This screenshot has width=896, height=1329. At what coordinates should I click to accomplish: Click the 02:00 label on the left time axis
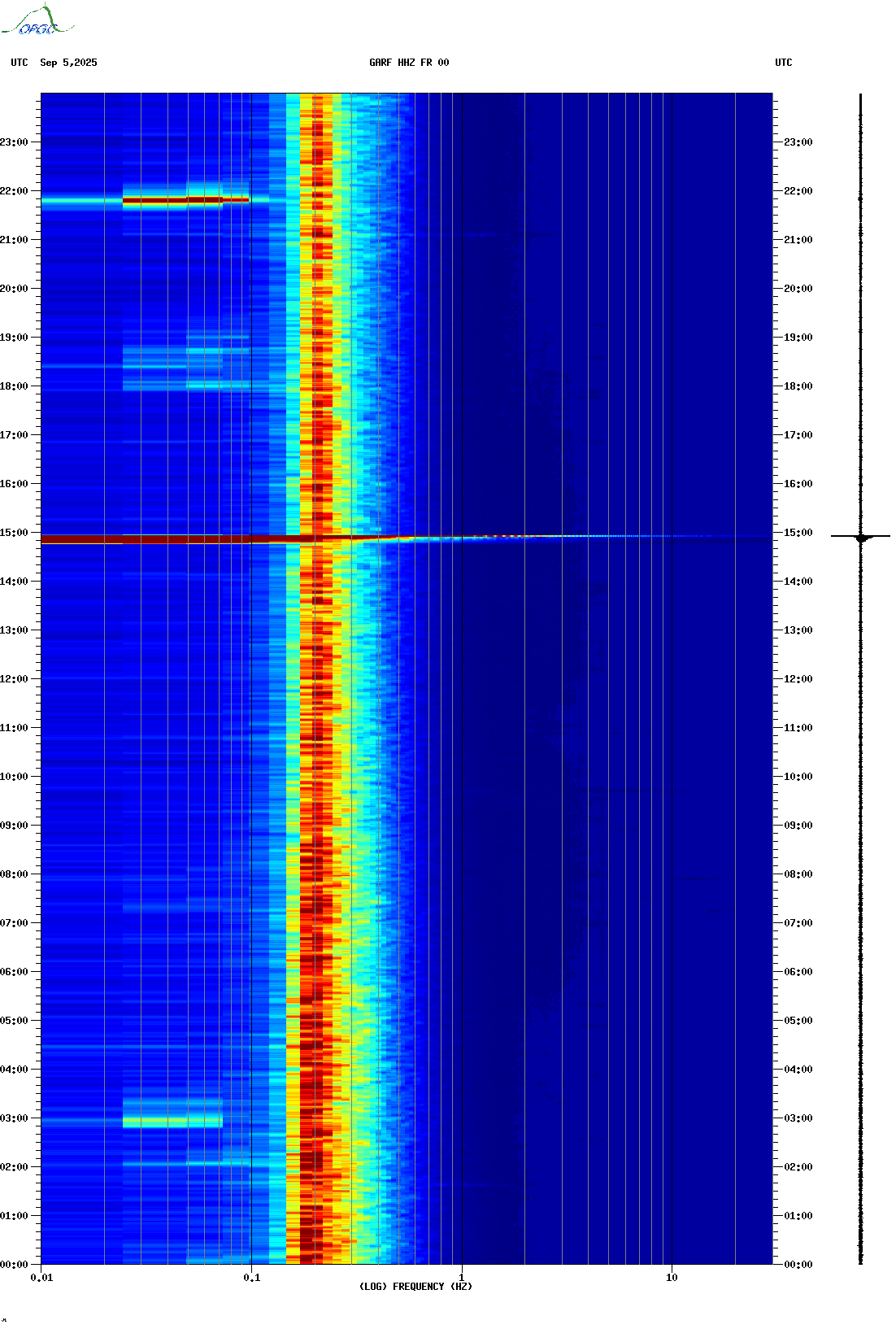point(14,1167)
